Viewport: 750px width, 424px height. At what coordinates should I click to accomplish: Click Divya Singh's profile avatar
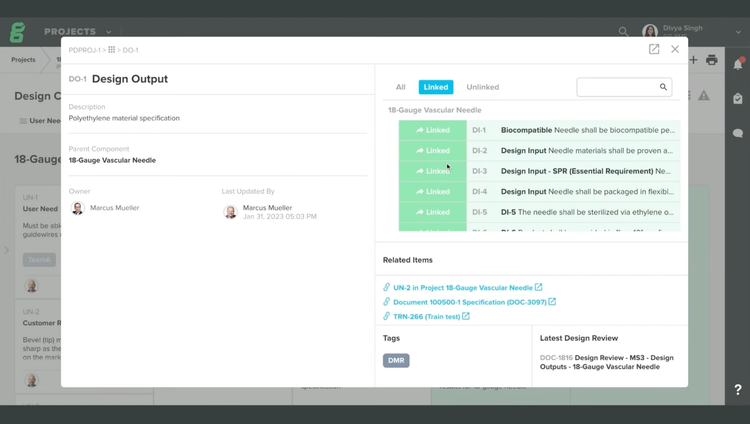tap(650, 32)
